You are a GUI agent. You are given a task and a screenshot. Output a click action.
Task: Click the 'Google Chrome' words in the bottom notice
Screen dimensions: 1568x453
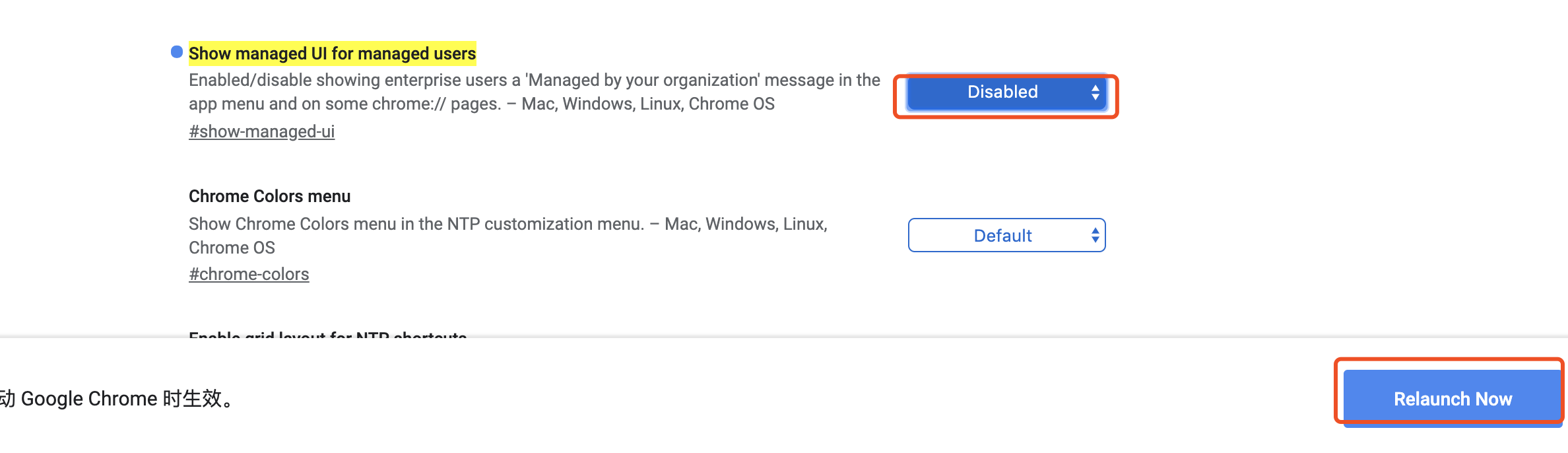(89, 399)
